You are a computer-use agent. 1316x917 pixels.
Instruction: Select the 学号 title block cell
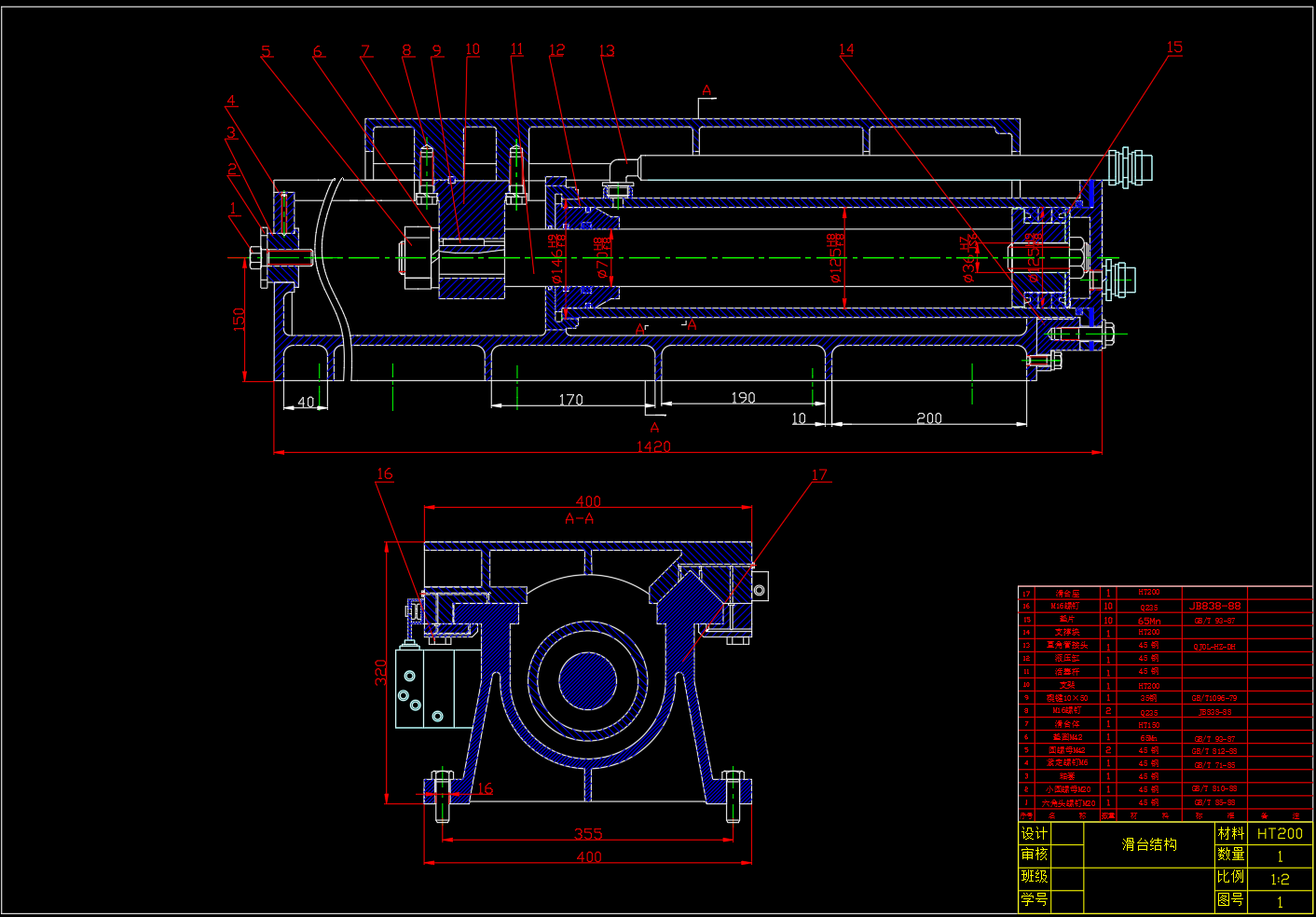point(1034,900)
